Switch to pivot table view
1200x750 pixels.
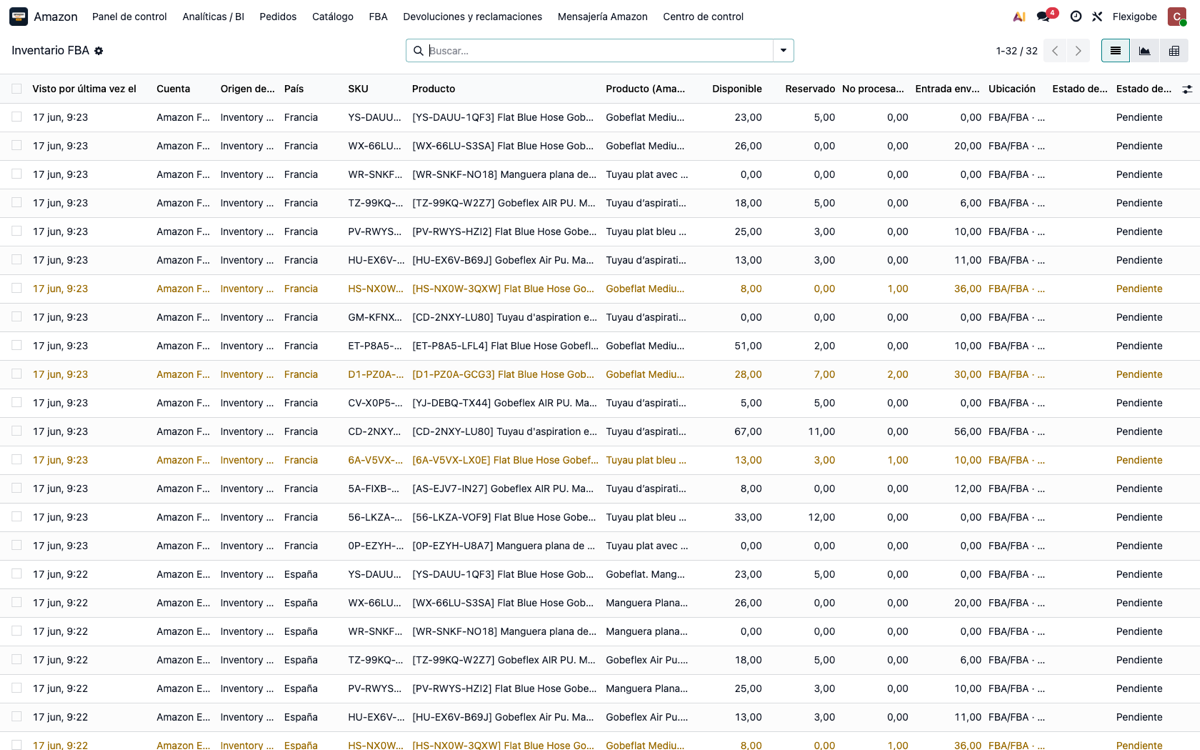pos(1174,51)
